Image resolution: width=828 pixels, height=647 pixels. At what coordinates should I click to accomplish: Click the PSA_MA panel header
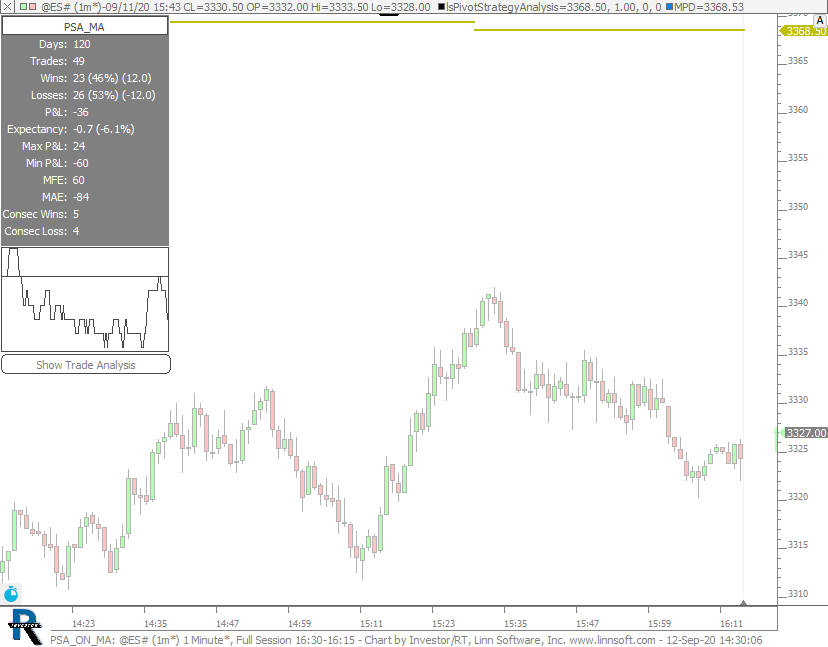coord(84,26)
